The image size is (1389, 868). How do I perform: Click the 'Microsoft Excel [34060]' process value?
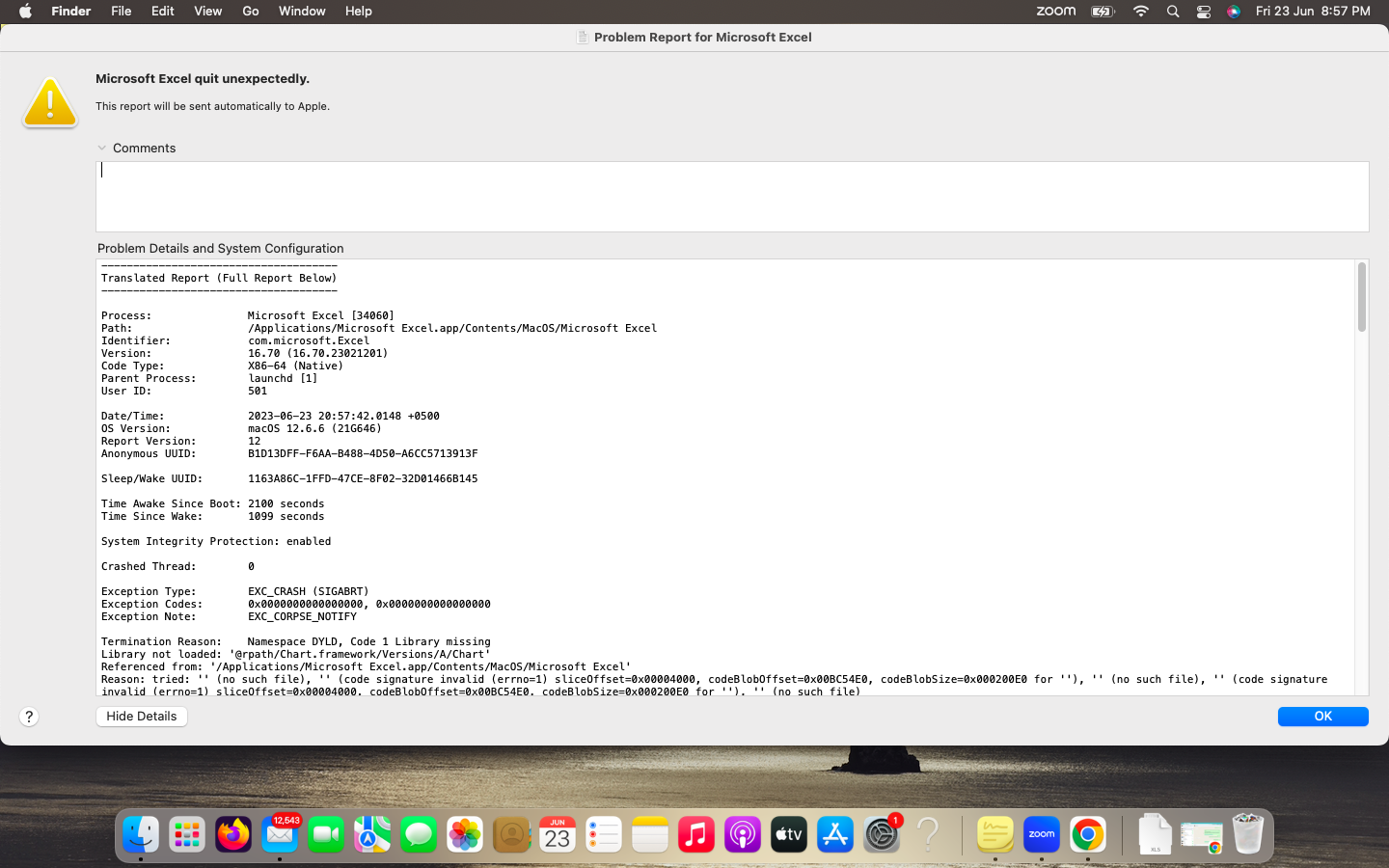click(x=321, y=315)
